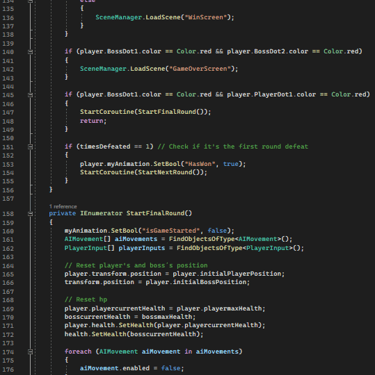Collapse the if block at line 145
The height and width of the screenshot is (375, 375).
point(30,95)
